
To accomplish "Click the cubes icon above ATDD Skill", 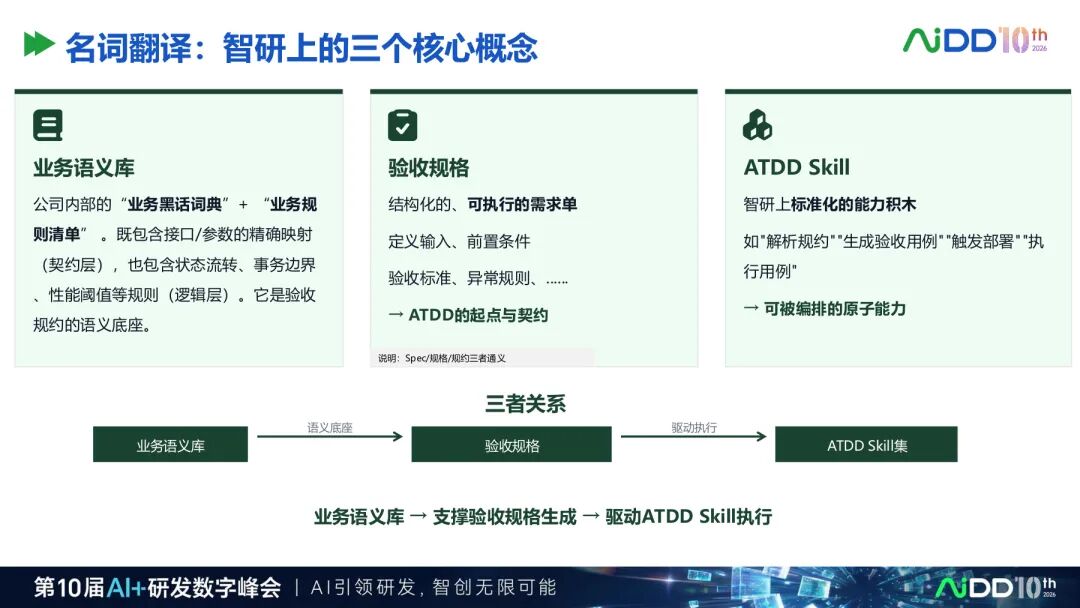I will tap(757, 125).
